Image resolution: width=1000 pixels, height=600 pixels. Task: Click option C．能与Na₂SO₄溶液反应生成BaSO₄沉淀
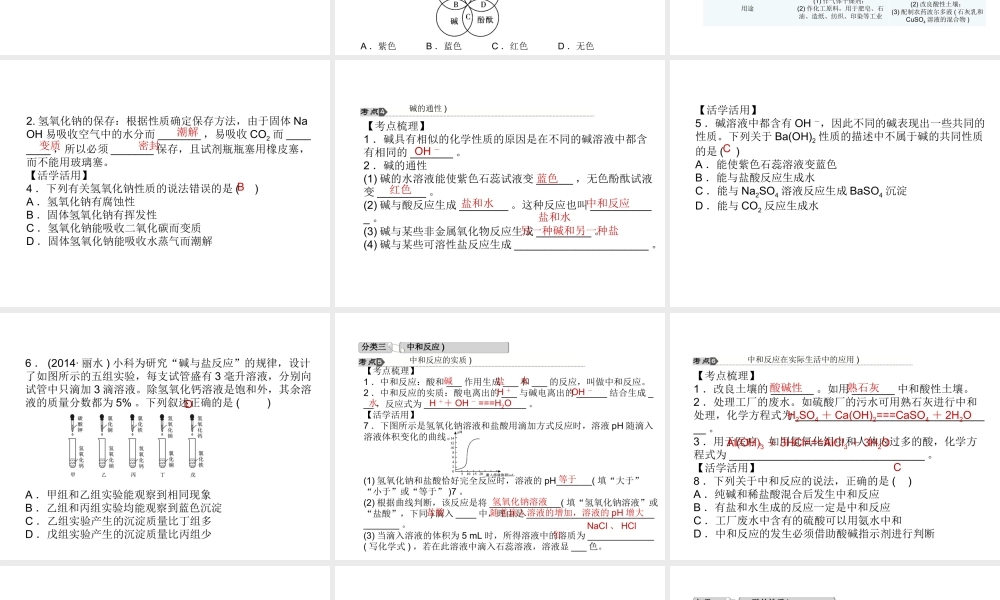[800, 191]
